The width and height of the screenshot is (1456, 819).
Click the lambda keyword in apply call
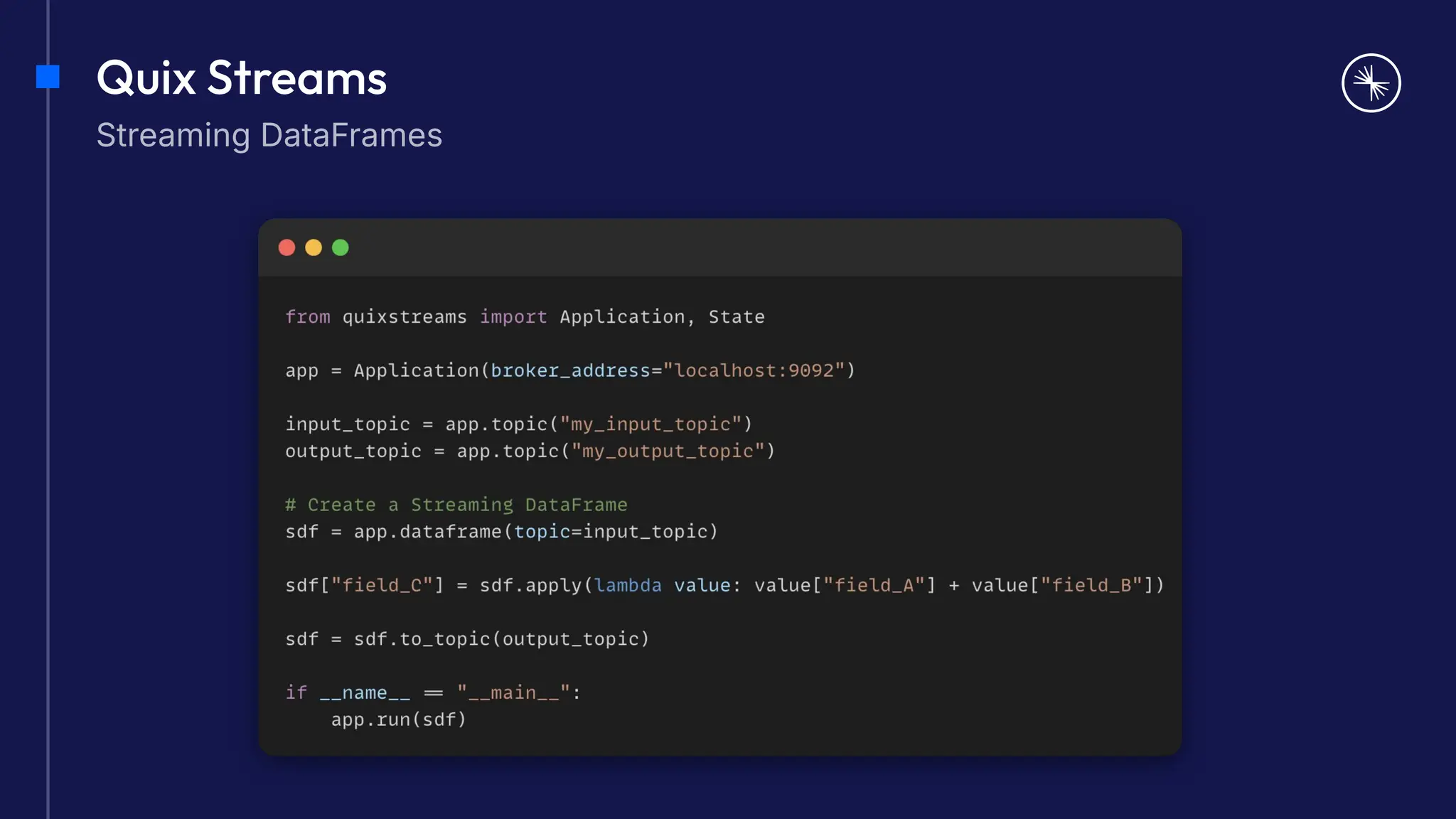[628, 585]
